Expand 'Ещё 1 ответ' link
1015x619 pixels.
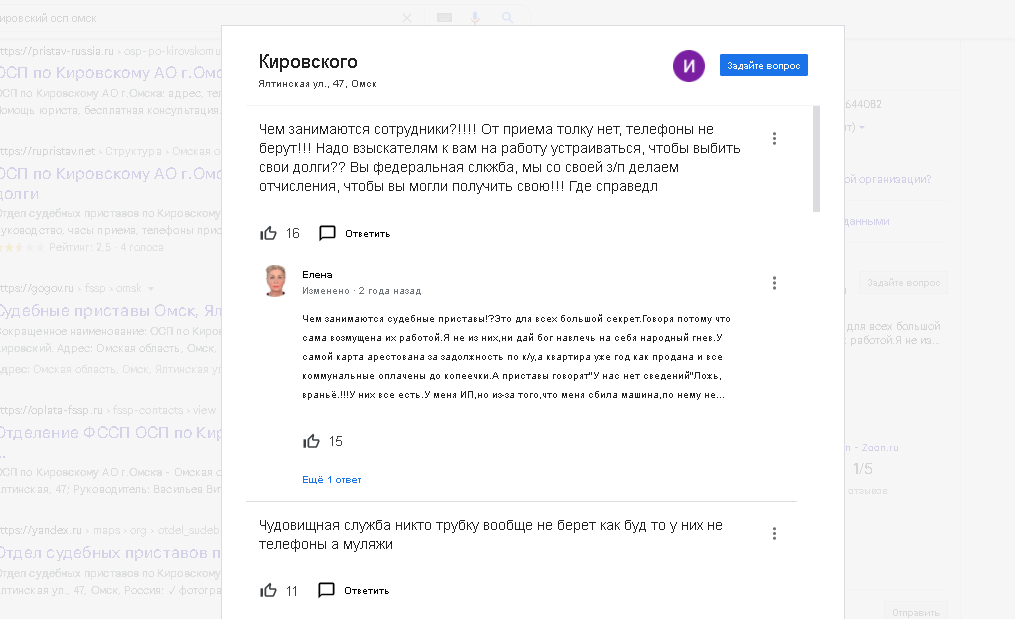(331, 480)
